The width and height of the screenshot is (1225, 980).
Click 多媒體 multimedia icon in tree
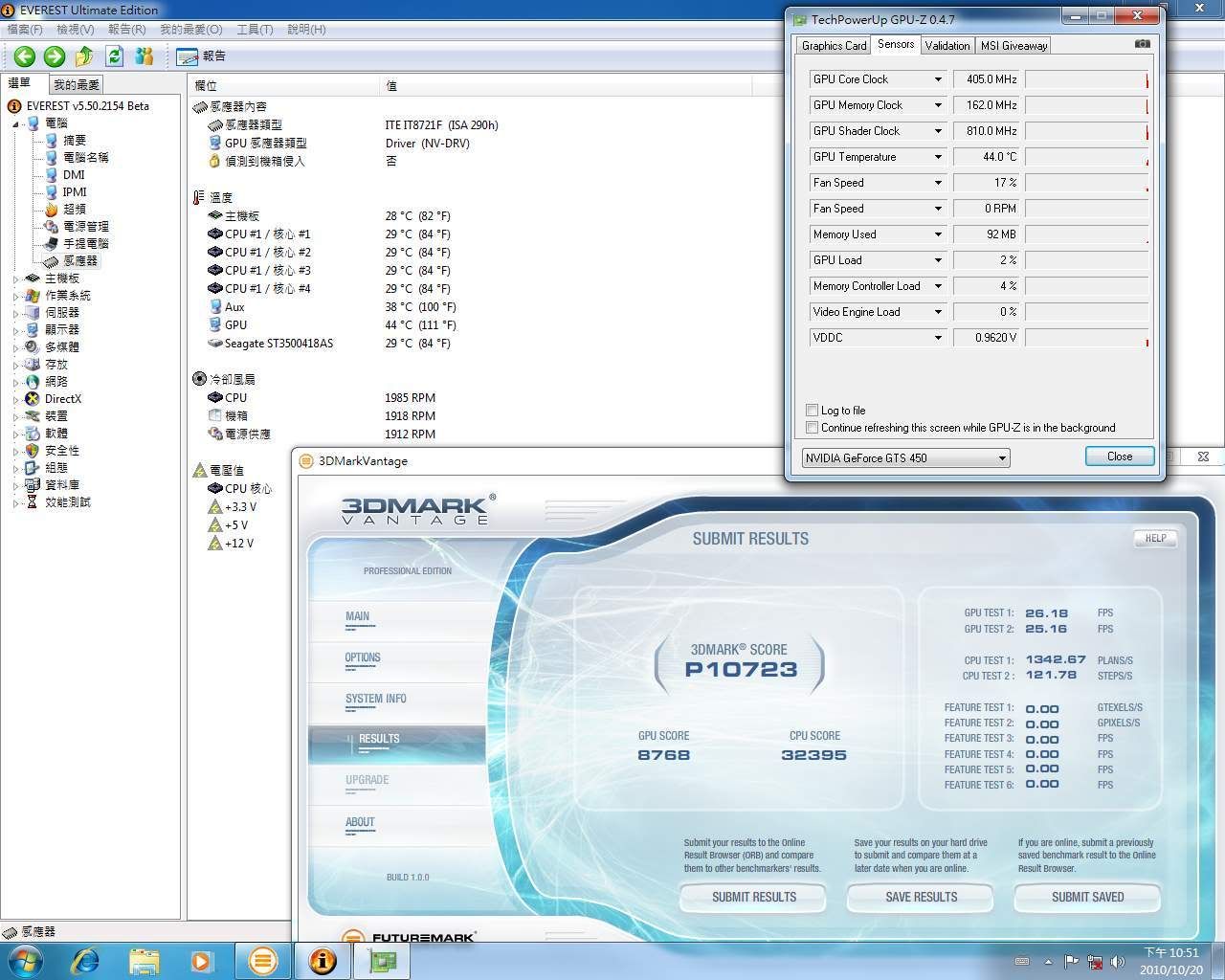33,347
